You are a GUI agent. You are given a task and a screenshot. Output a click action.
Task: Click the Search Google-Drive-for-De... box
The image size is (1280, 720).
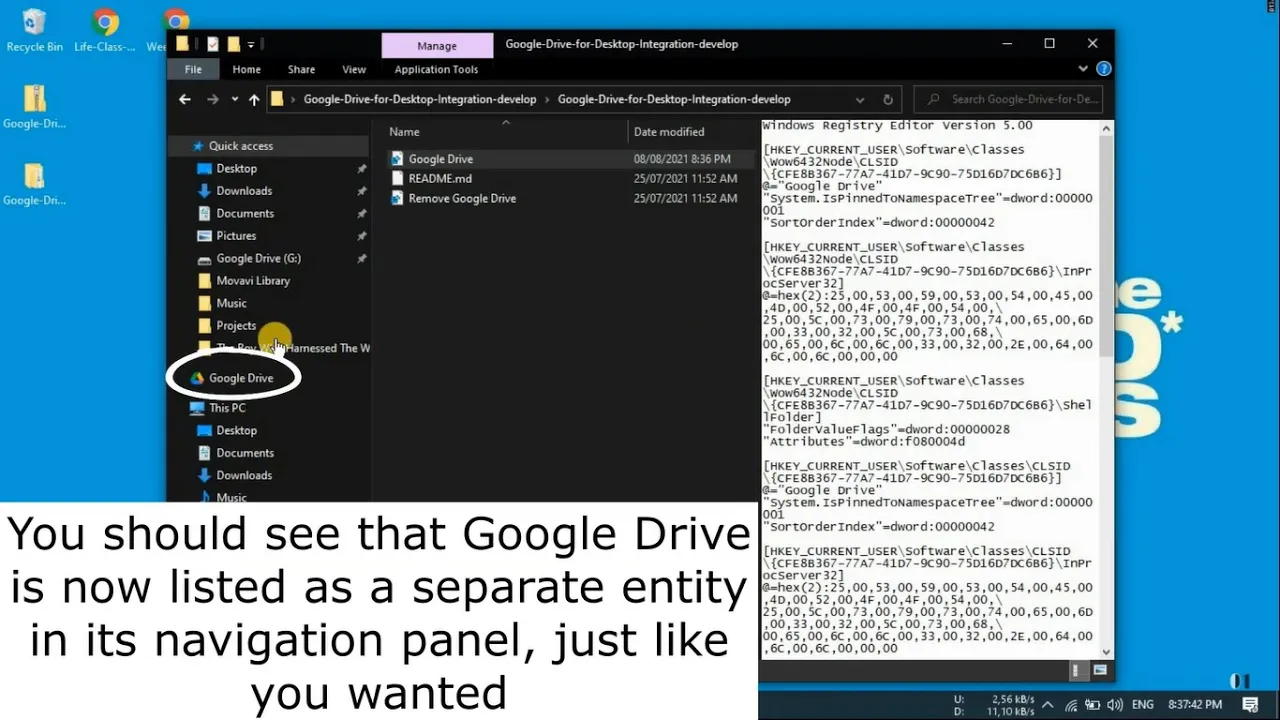(x=1007, y=99)
